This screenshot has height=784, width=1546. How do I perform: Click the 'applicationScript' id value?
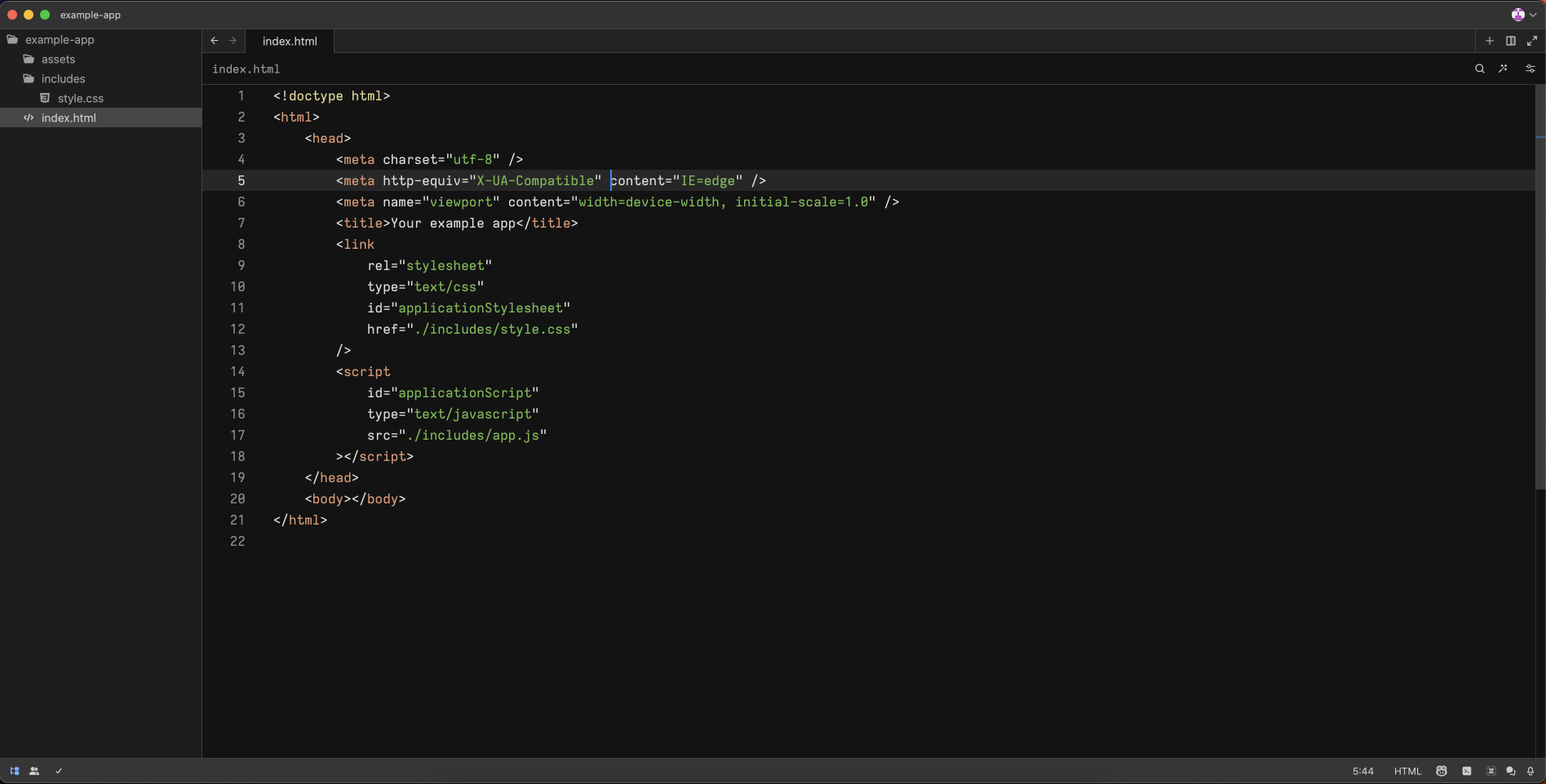click(465, 392)
